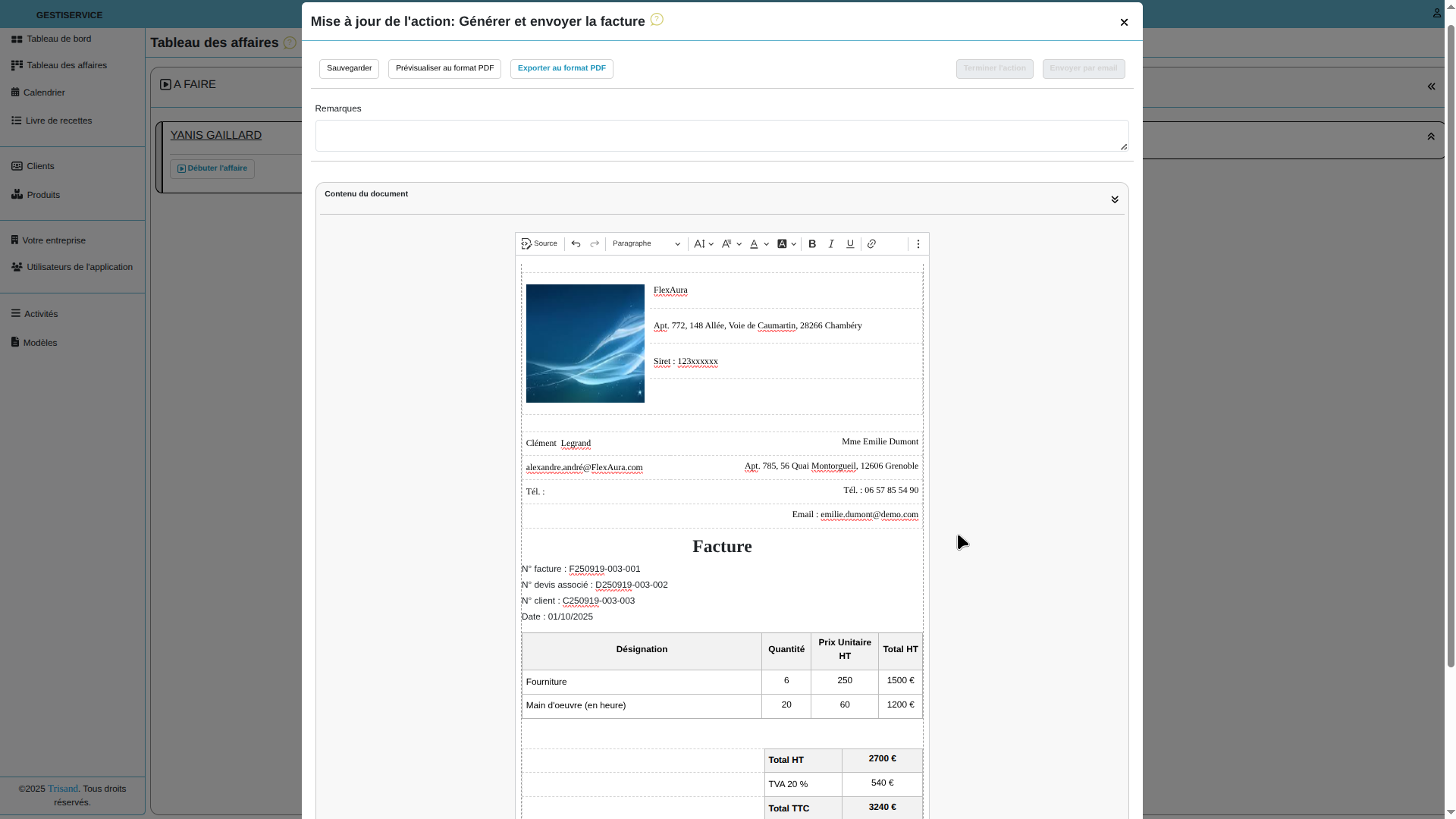Open Calendrier in the sidebar
Viewport: 1456px width, 819px height.
[44, 93]
